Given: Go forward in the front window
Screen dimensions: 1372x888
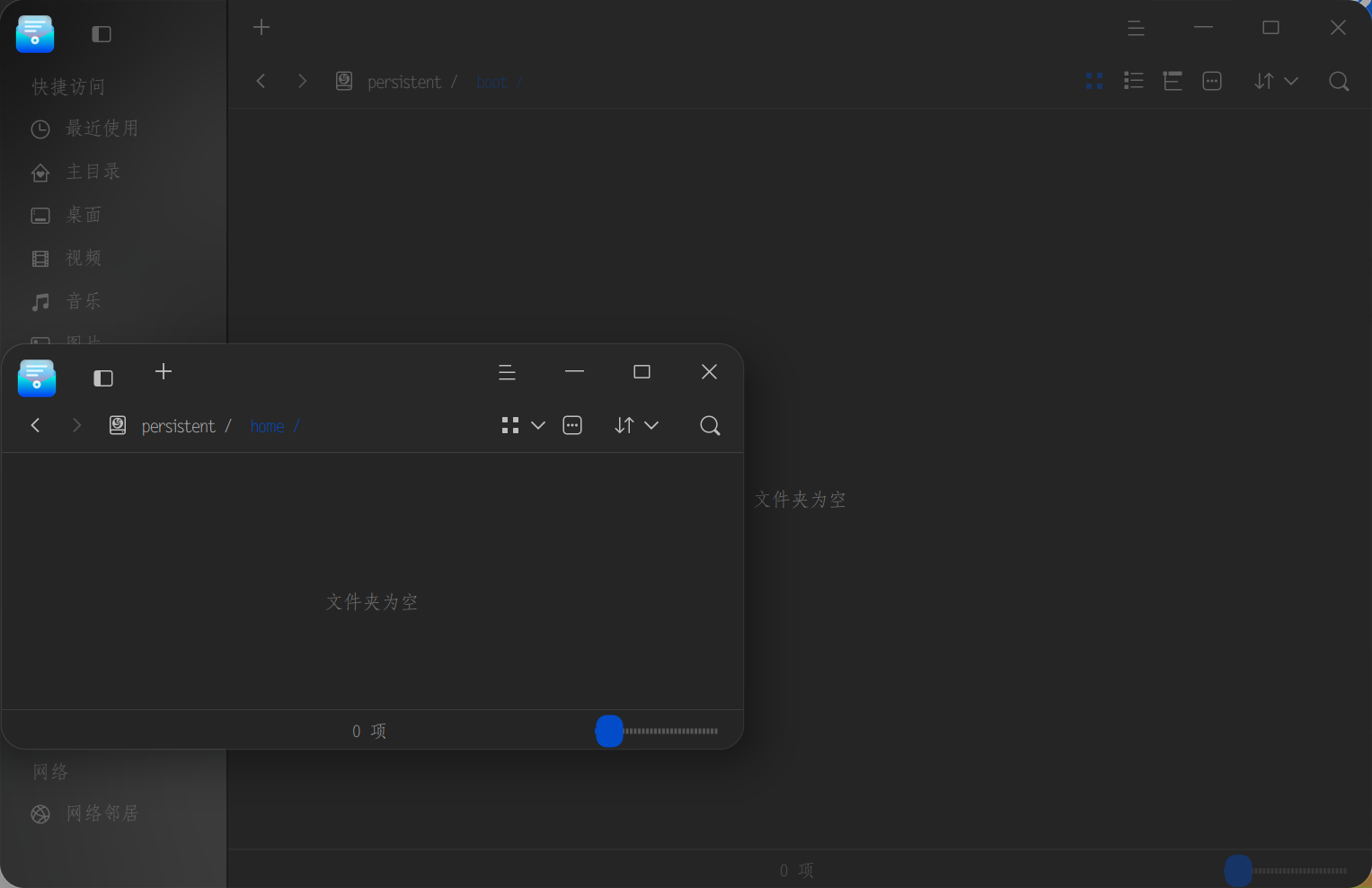Looking at the screenshot, I should pos(77,425).
